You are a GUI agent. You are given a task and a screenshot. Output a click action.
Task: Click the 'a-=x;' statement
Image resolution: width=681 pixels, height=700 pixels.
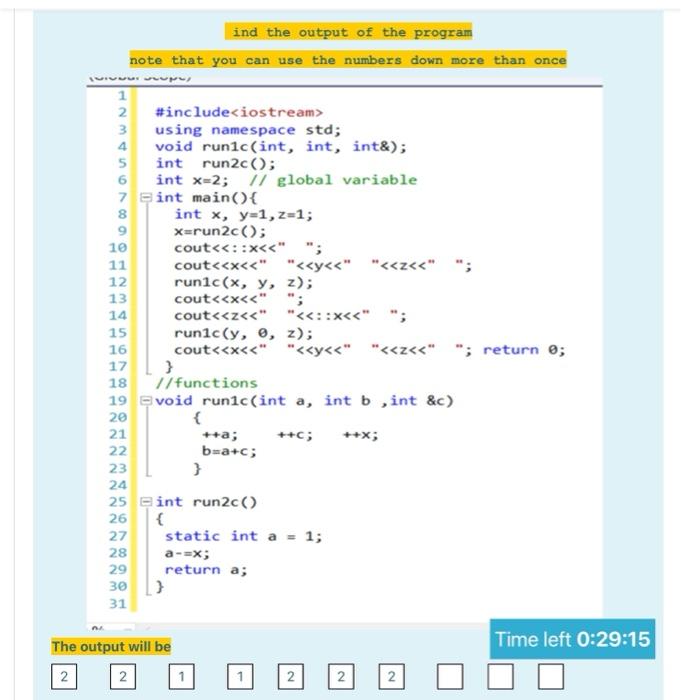[x=187, y=553]
